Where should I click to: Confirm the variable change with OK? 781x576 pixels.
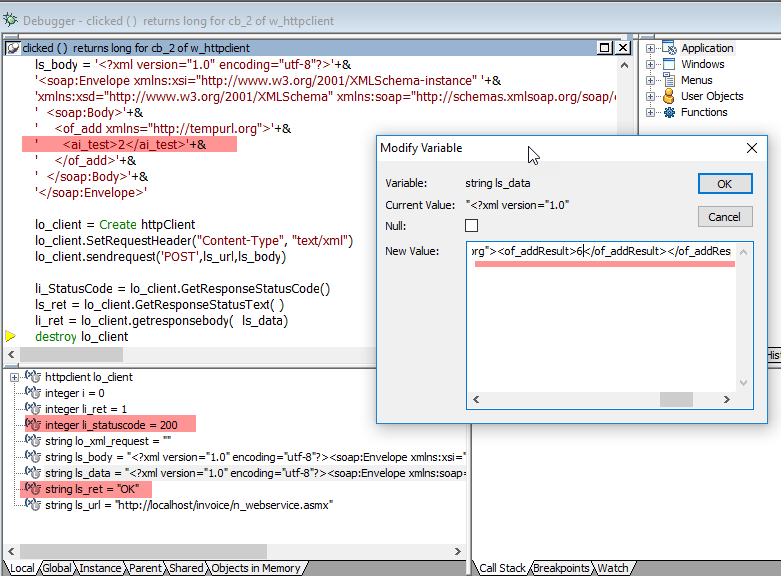tap(725, 184)
